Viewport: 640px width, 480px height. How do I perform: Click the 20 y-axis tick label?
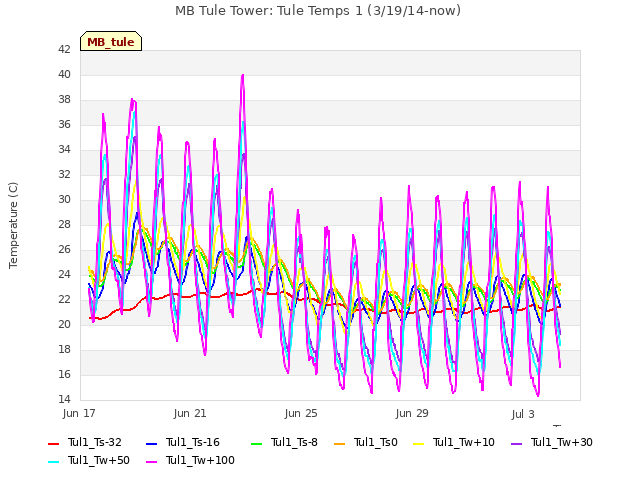coord(64,324)
